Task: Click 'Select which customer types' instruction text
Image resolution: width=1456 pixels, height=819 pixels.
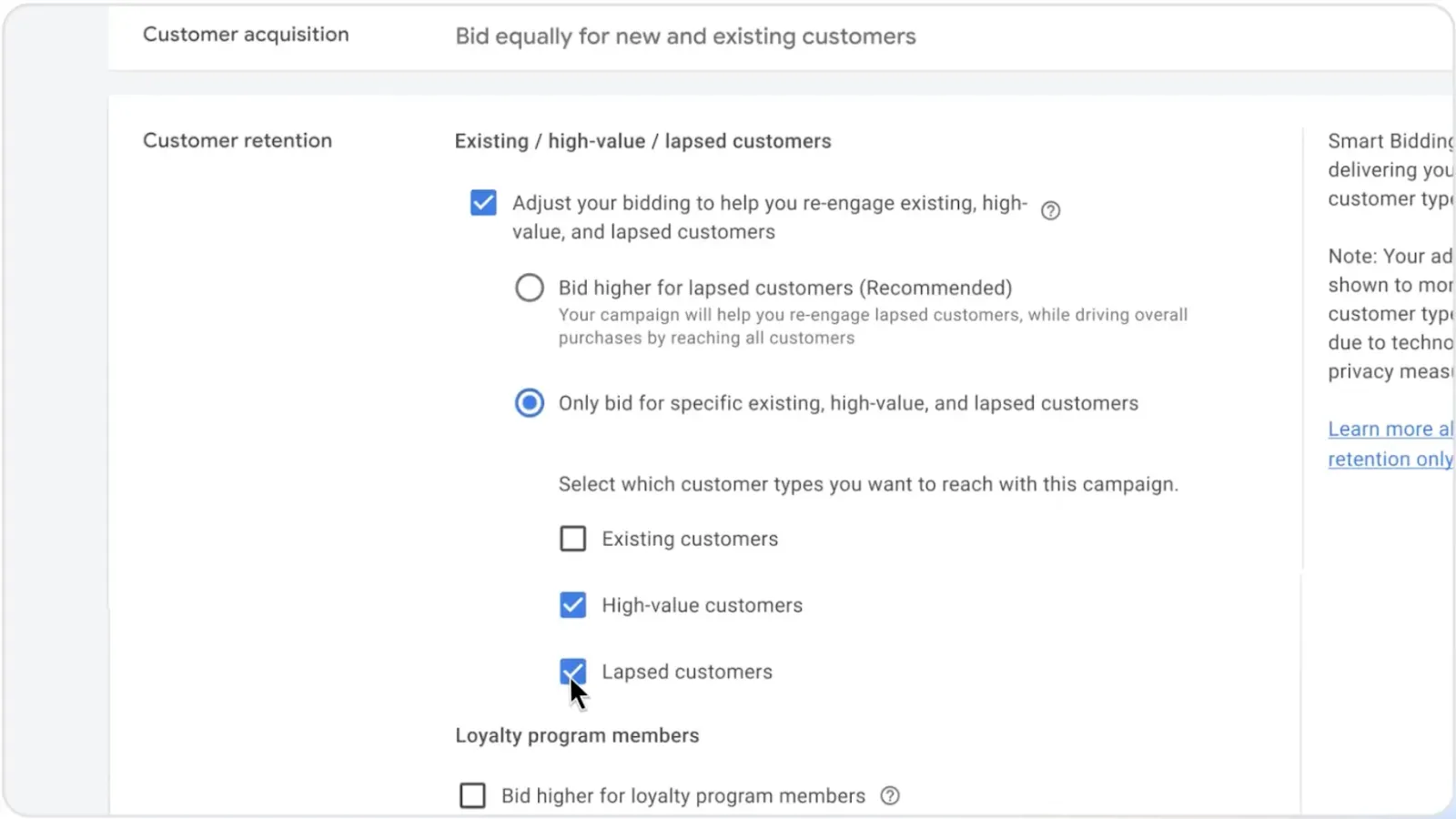Action: click(x=868, y=485)
